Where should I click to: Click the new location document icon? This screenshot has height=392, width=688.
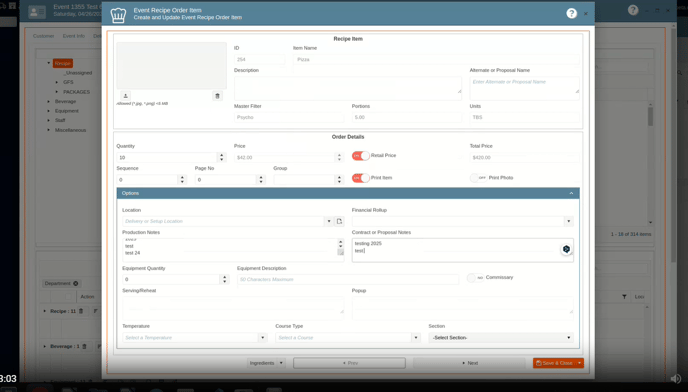click(339, 221)
